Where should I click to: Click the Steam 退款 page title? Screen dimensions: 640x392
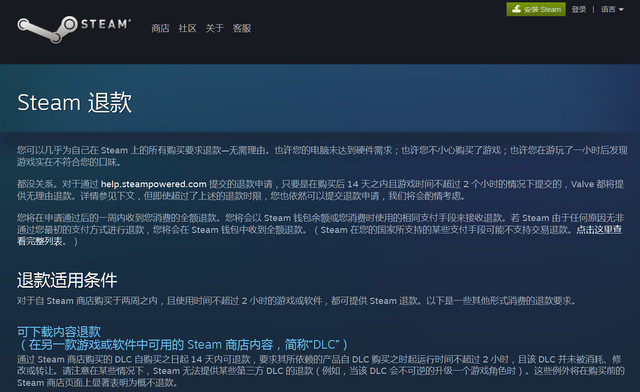coord(75,102)
